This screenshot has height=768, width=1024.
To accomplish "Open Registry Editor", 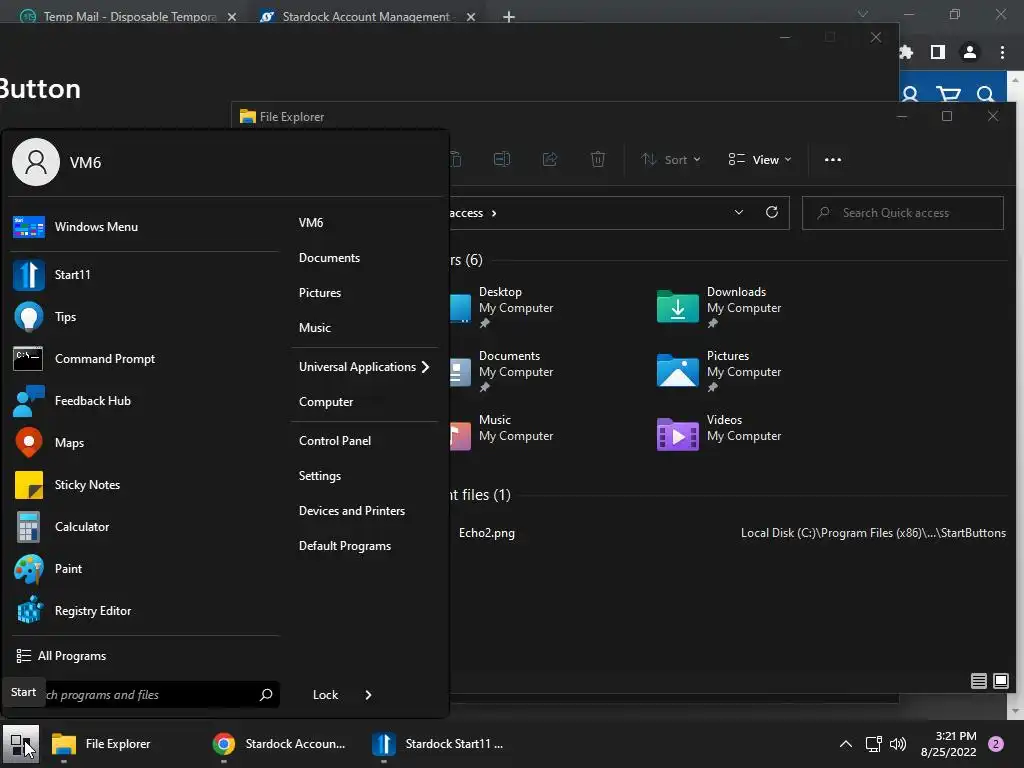I will click(x=144, y=611).
